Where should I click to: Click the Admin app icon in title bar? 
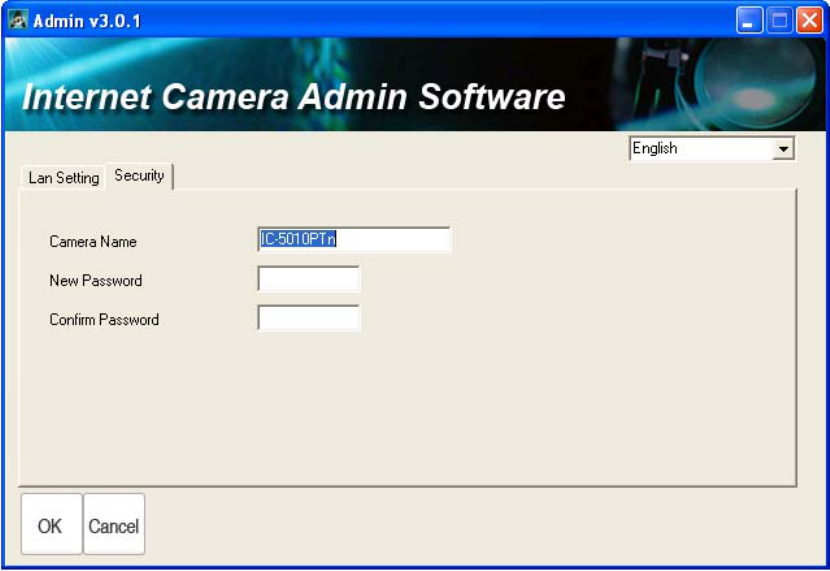point(18,20)
